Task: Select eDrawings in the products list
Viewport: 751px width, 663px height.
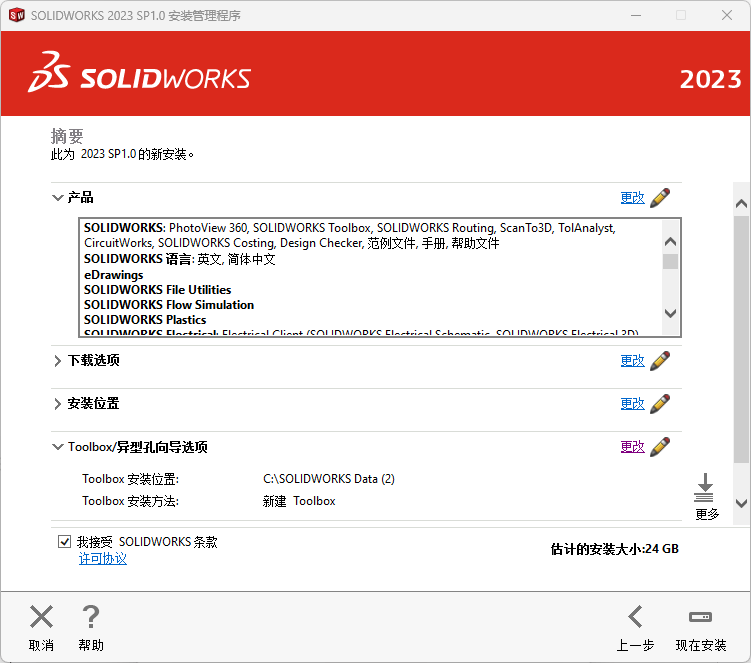Action: click(114, 275)
